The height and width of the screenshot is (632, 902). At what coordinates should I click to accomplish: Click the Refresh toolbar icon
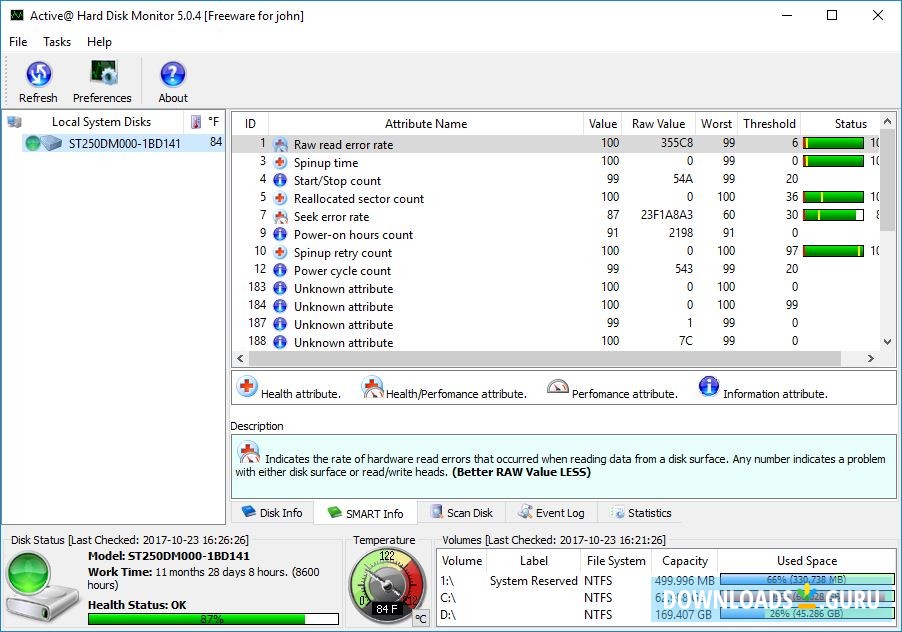click(39, 74)
